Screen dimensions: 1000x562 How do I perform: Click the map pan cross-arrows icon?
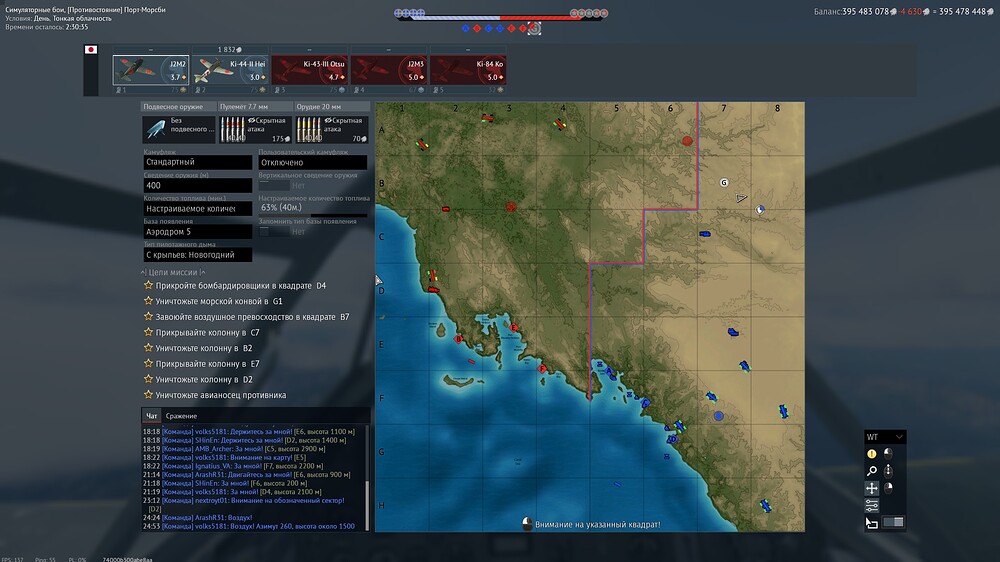tap(872, 488)
